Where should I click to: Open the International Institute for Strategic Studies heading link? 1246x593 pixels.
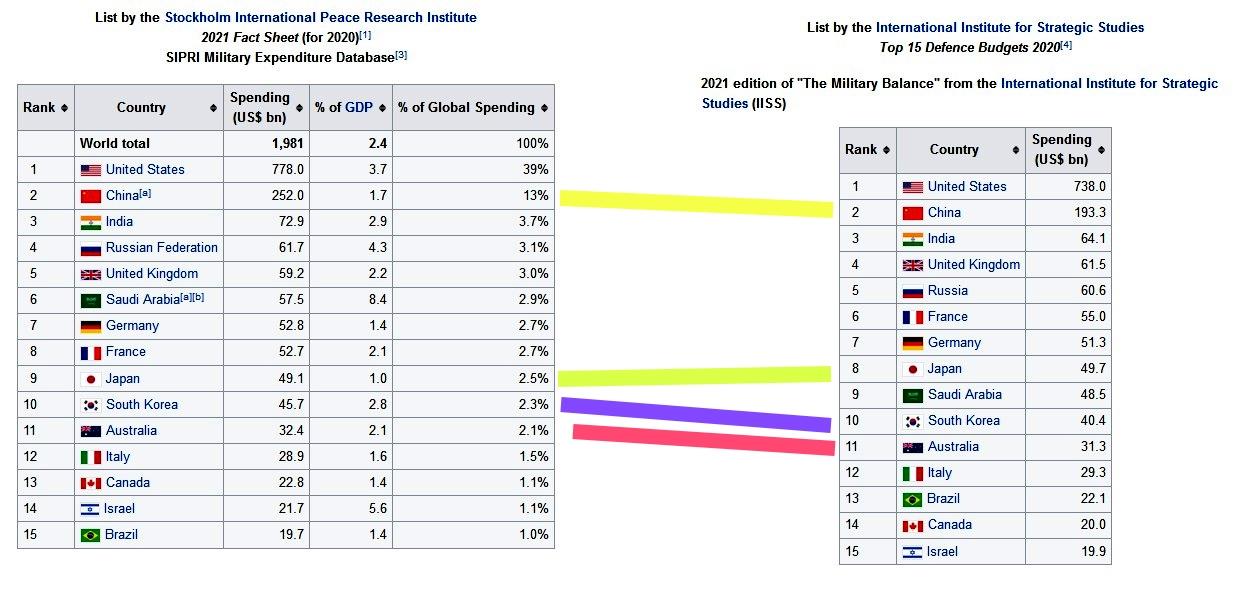tap(1010, 27)
